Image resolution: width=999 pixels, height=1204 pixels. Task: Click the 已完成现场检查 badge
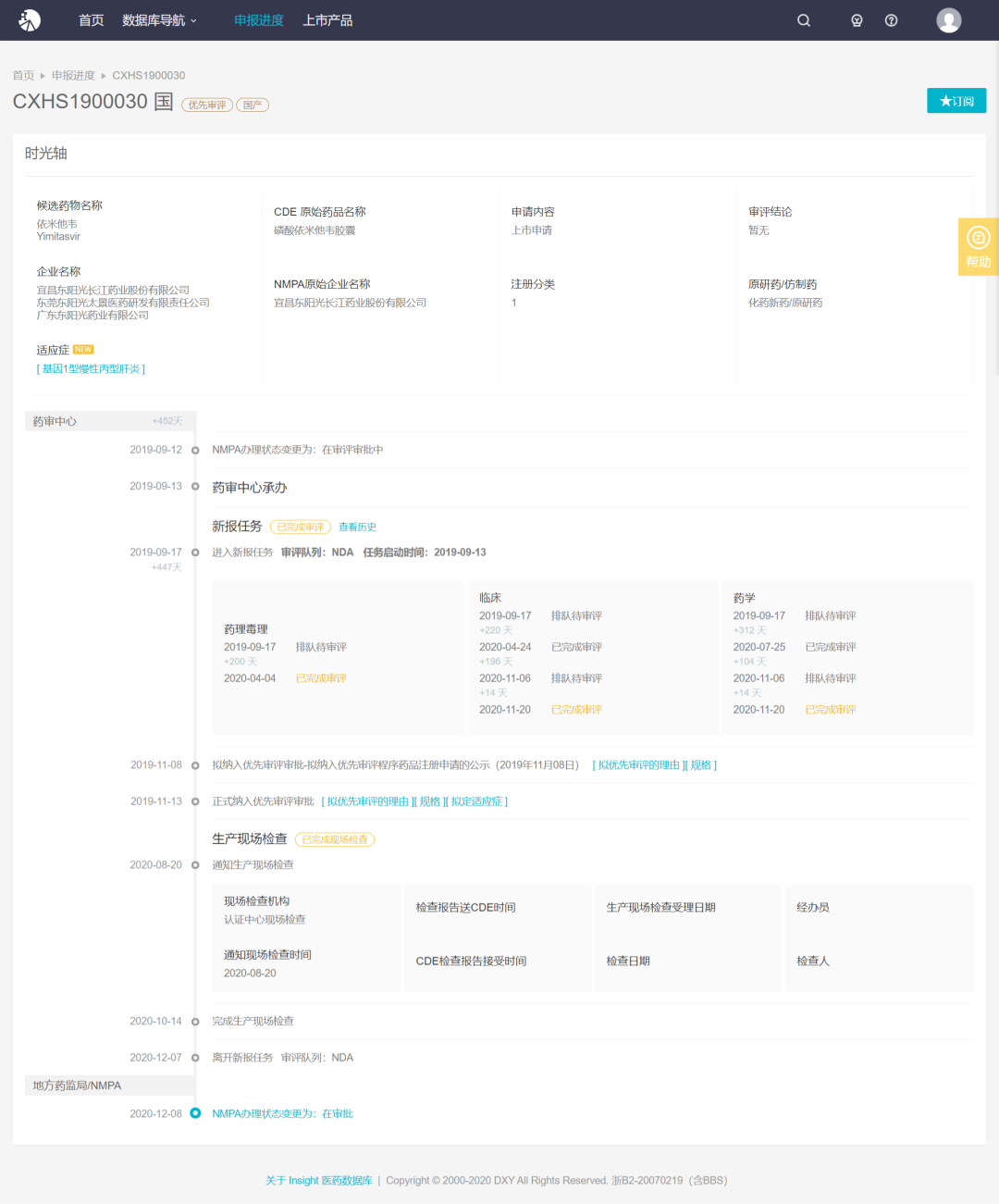pos(335,839)
